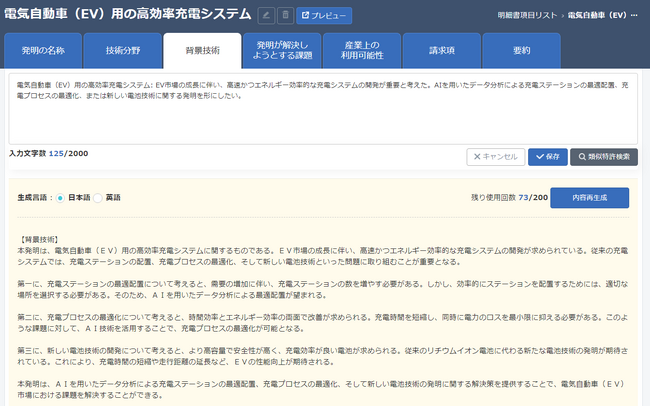Click the generated 背景技術 text content
Viewport: 650px width, 407px height.
tap(320, 320)
